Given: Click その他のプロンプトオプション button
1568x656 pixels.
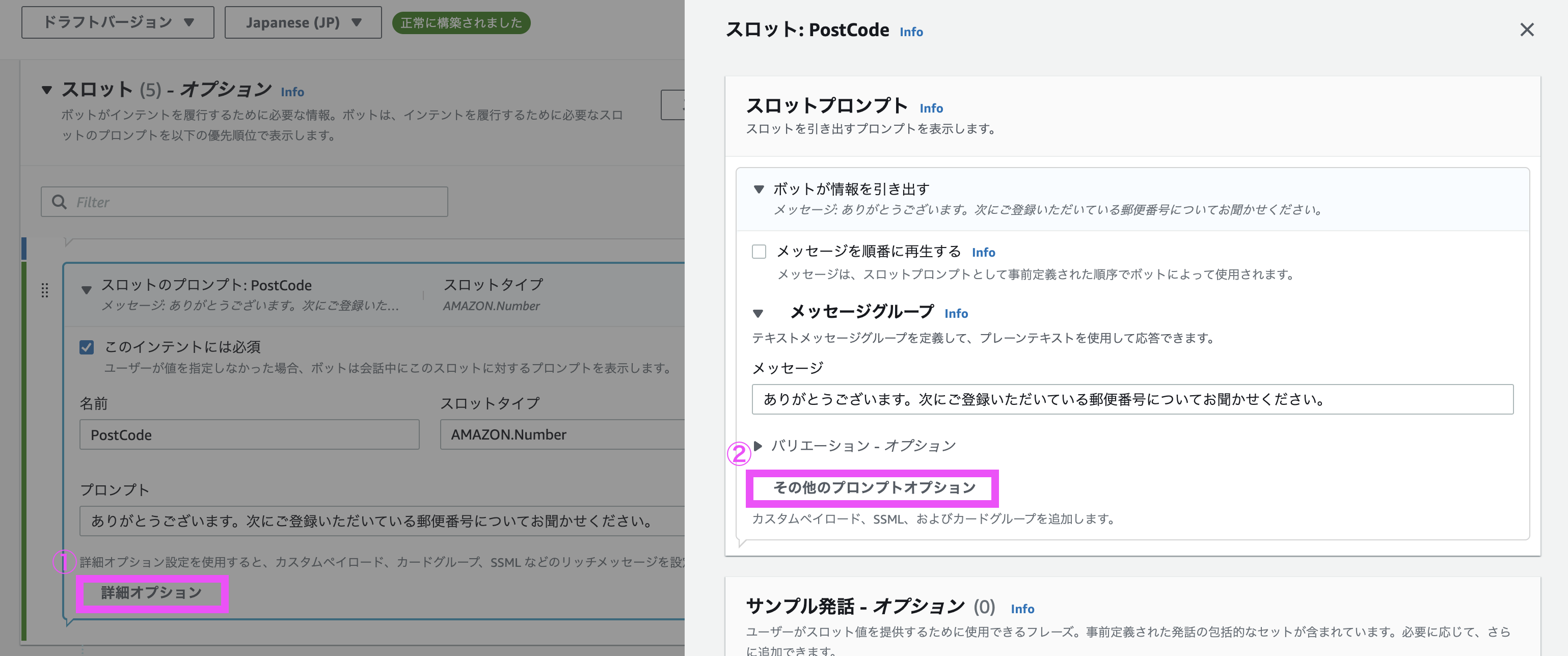Looking at the screenshot, I should tap(874, 487).
